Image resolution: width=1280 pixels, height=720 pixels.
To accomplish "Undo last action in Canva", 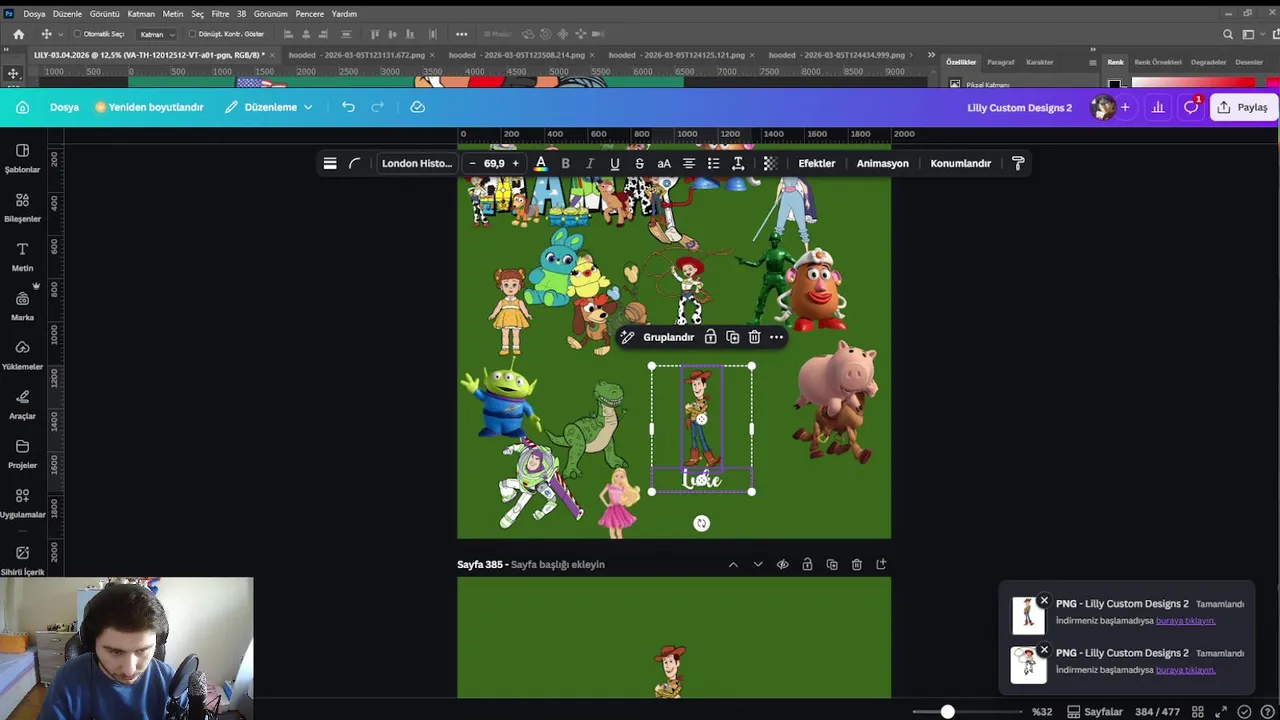I will click(348, 107).
